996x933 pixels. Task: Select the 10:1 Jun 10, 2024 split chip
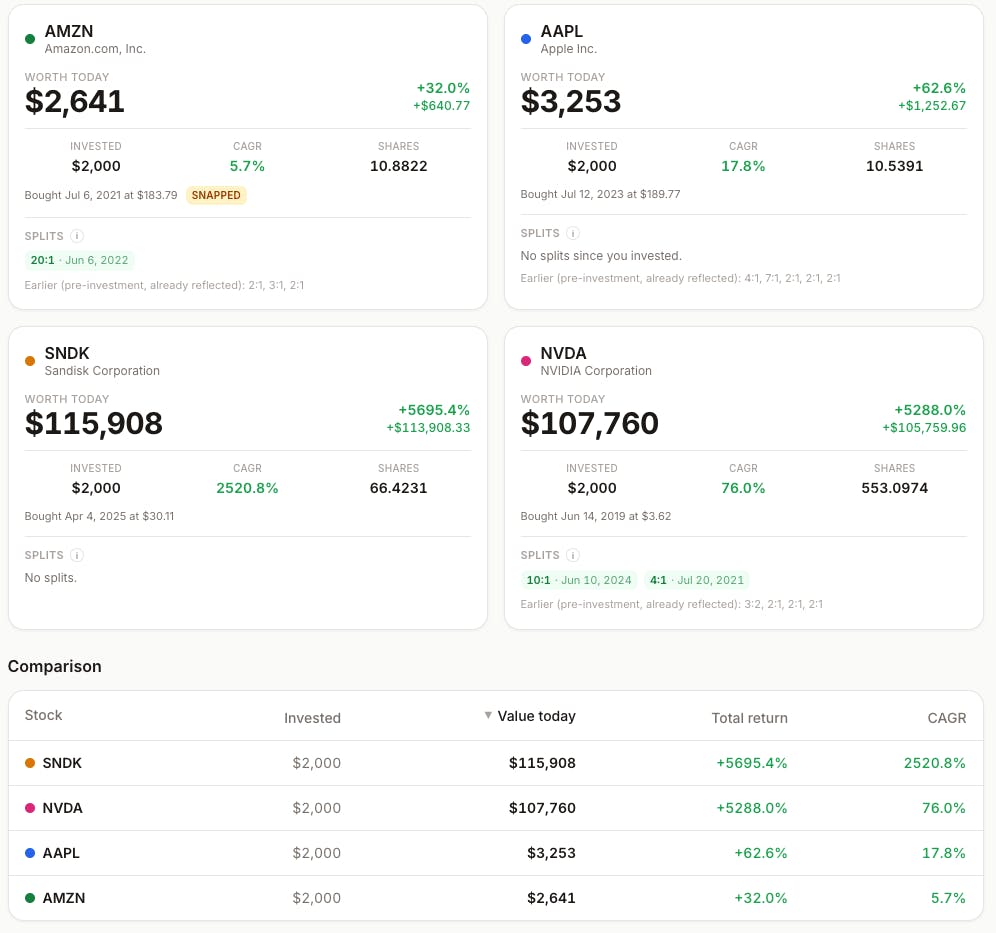point(579,580)
